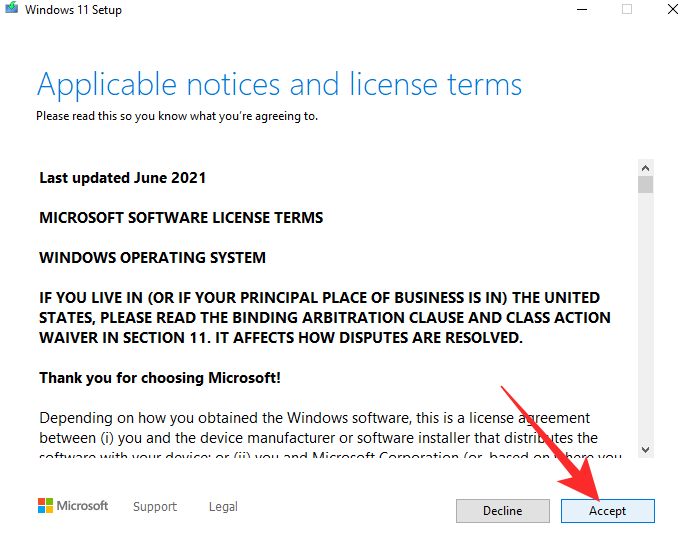Click the "WINDOWS OPERATING SYSTEM" line
Image resolution: width=693 pixels, height=543 pixels.
coord(152,258)
